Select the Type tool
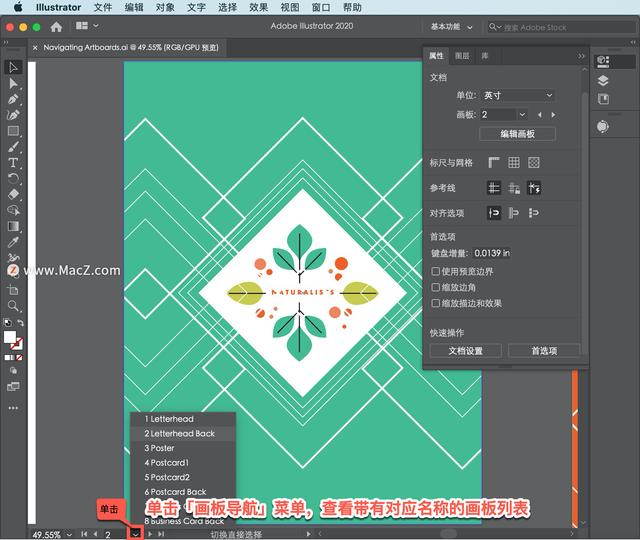The image size is (640, 540). click(x=13, y=162)
